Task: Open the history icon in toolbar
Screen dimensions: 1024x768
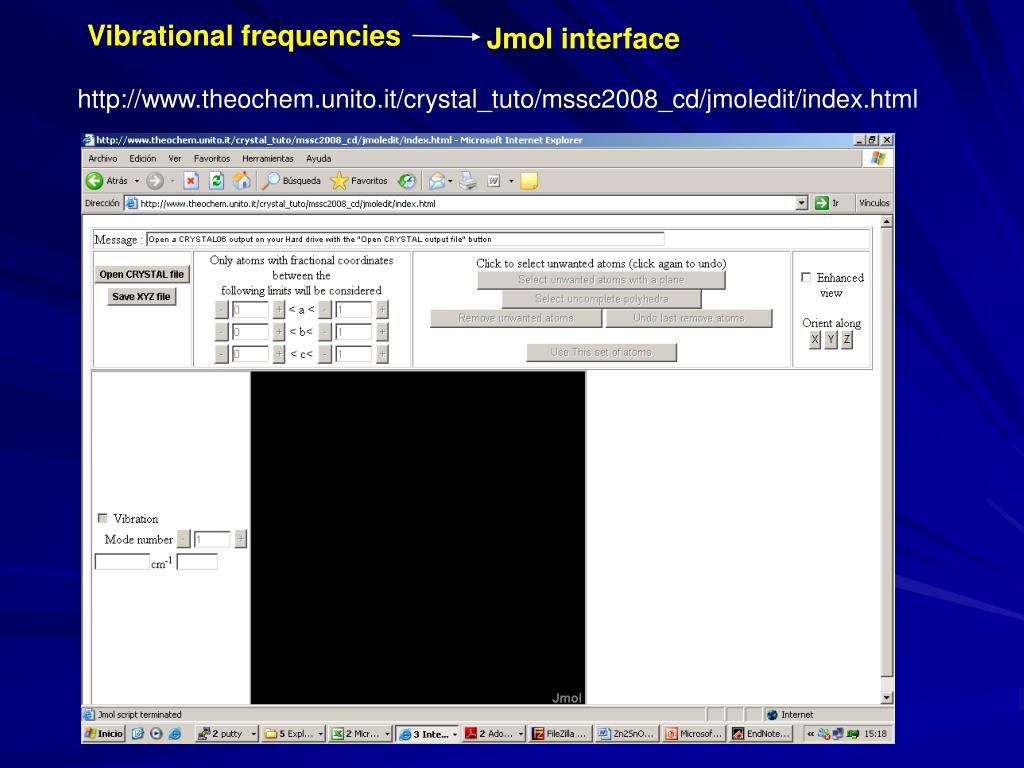Action: tap(406, 181)
